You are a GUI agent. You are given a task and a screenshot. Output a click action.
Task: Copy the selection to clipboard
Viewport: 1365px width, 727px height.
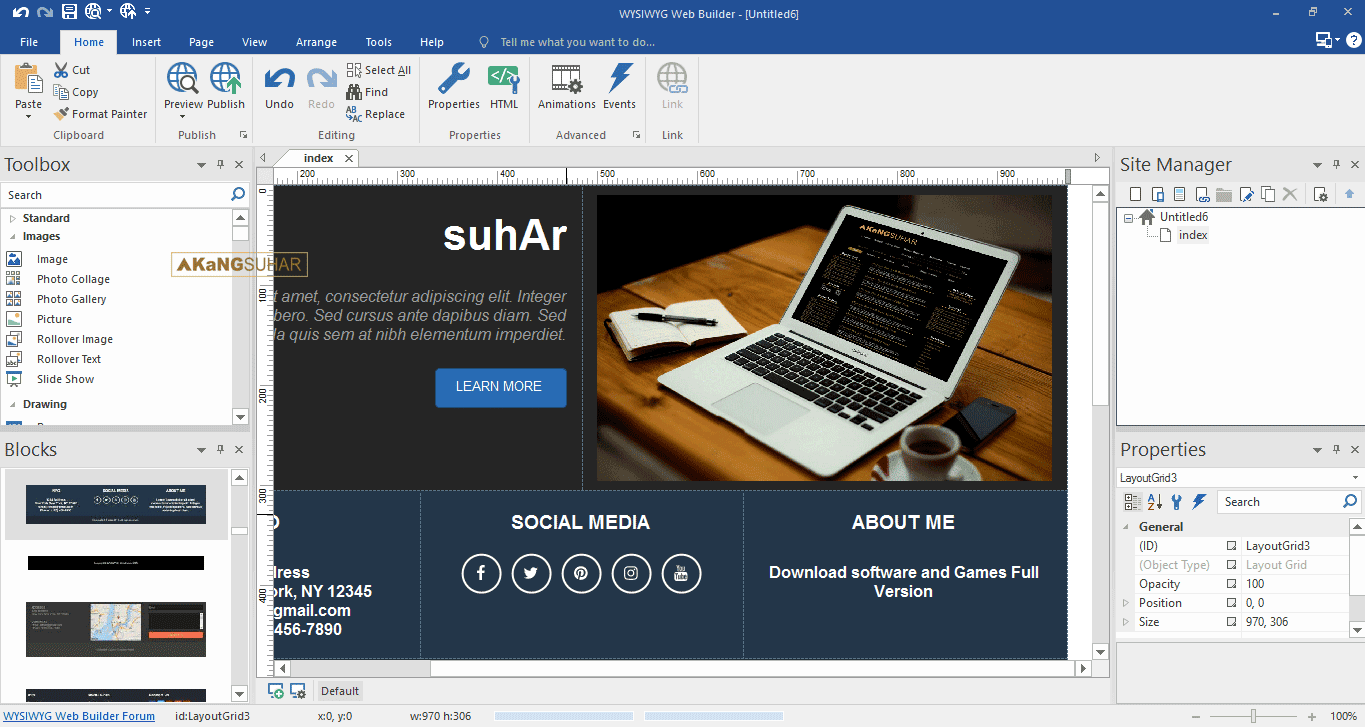[76, 92]
